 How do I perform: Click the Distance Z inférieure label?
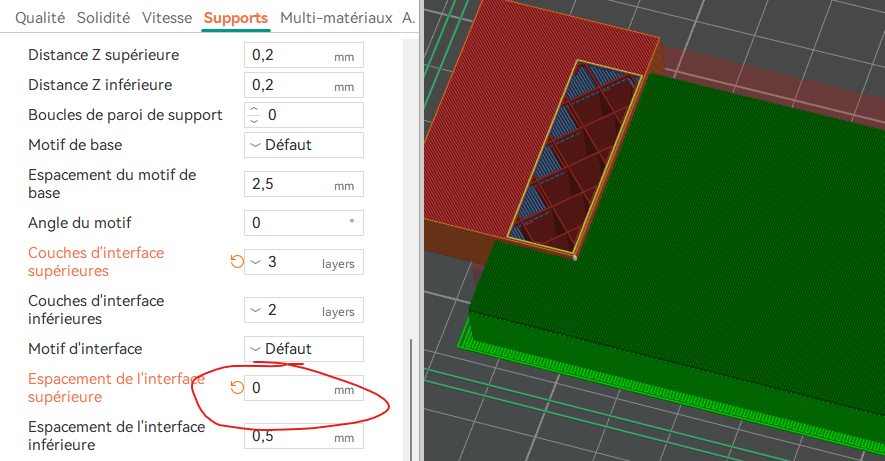[100, 85]
